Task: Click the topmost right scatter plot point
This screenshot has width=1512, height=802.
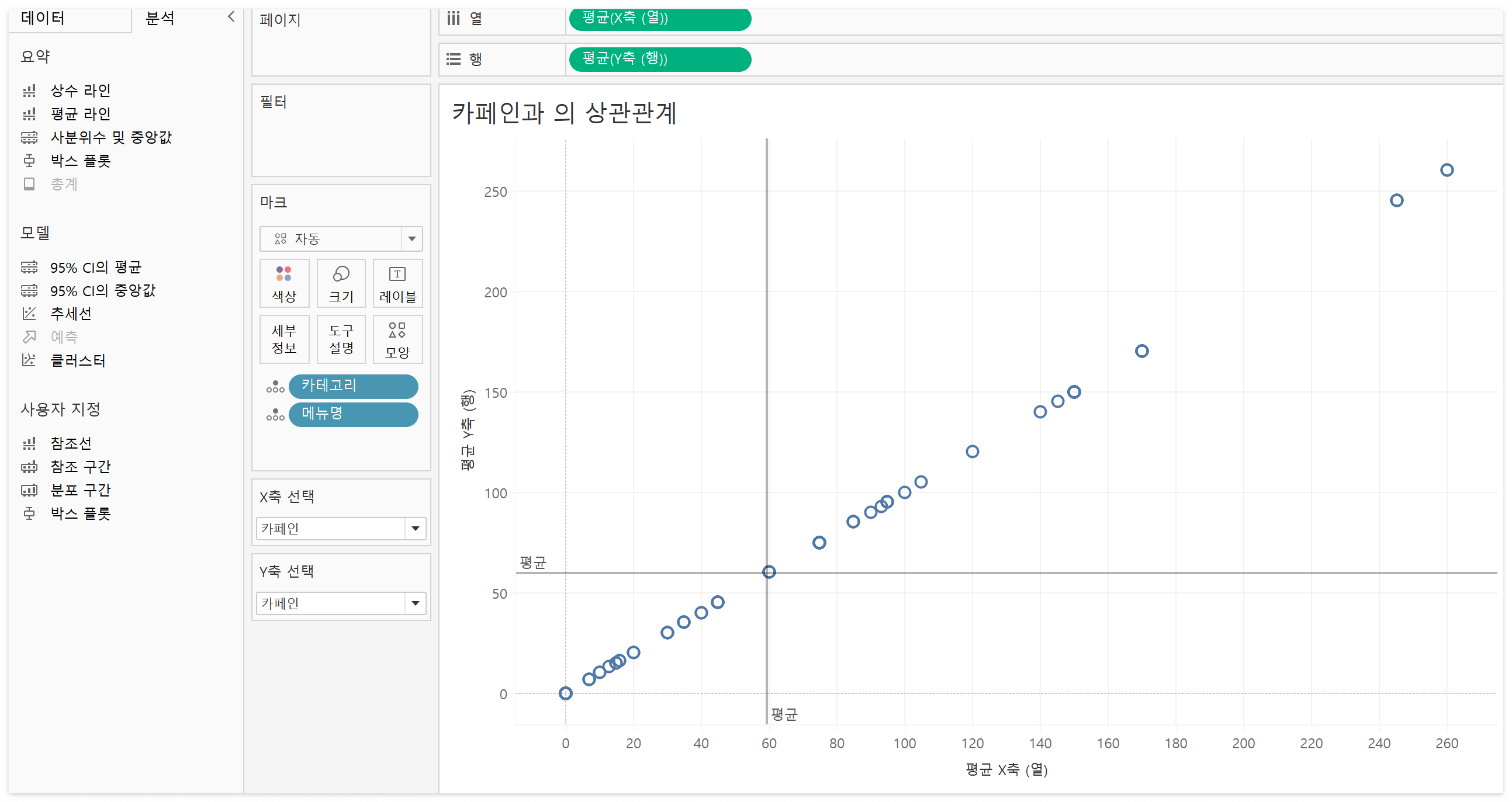Action: (x=1447, y=170)
